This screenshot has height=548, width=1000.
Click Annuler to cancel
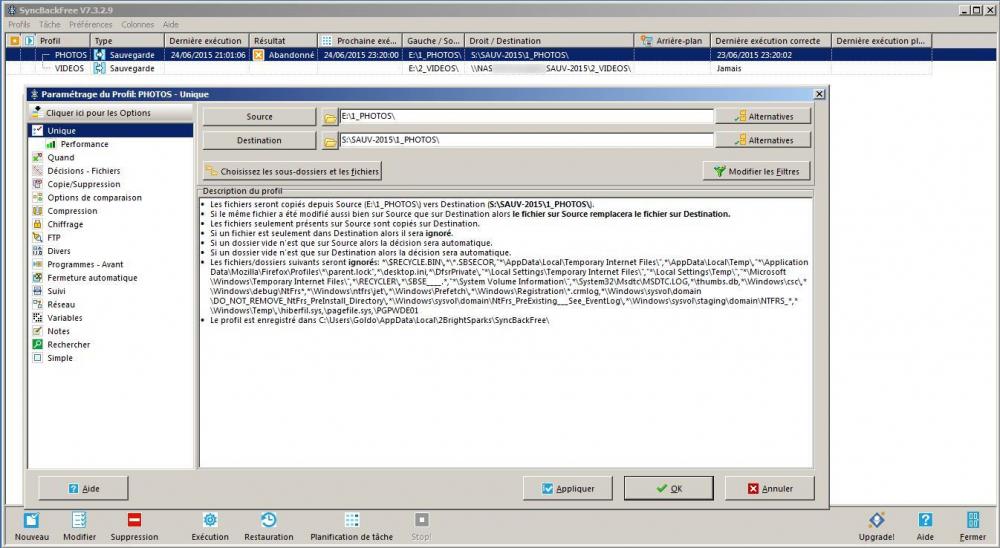point(770,489)
